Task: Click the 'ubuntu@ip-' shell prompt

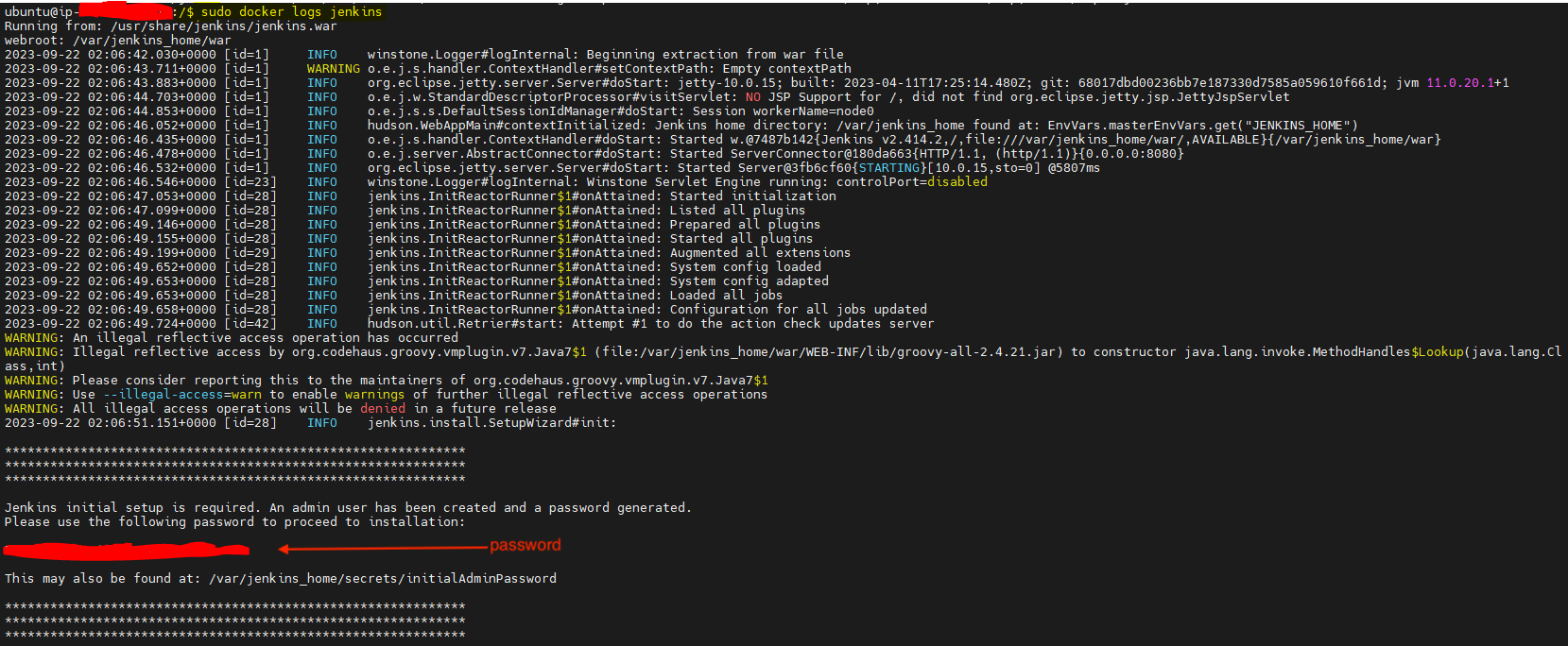Action: tap(42, 12)
